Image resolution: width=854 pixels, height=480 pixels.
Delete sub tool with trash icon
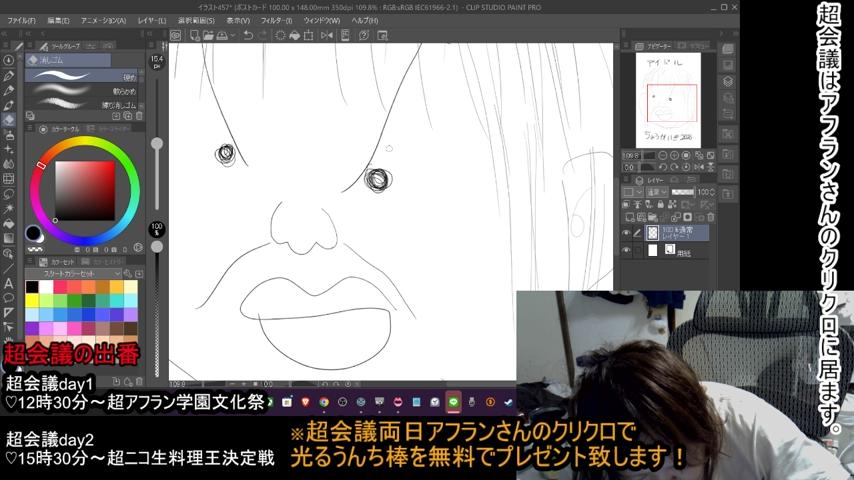pyautogui.click(x=139, y=116)
